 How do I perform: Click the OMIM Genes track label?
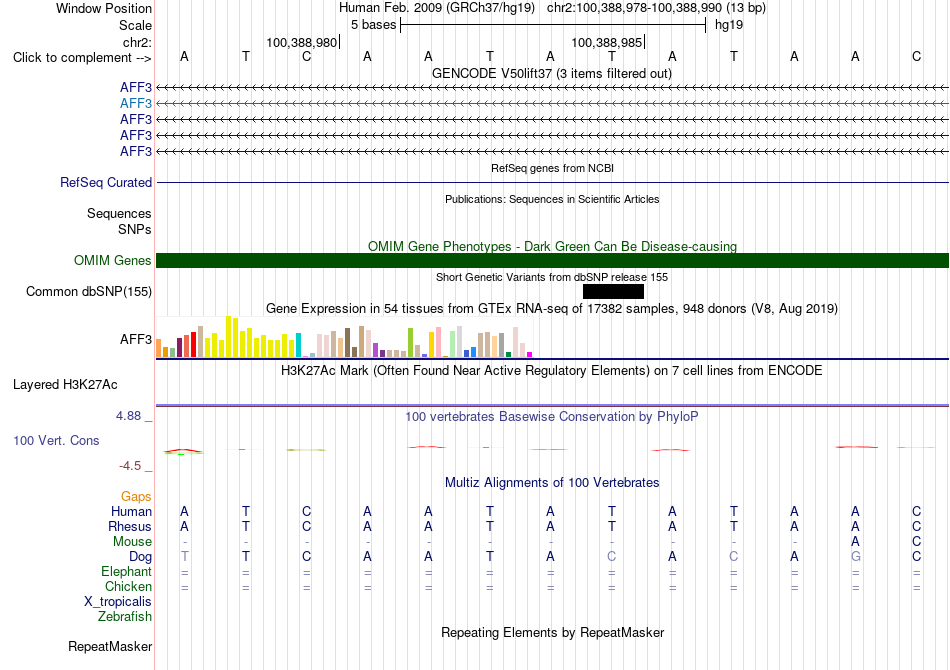click(x=113, y=260)
